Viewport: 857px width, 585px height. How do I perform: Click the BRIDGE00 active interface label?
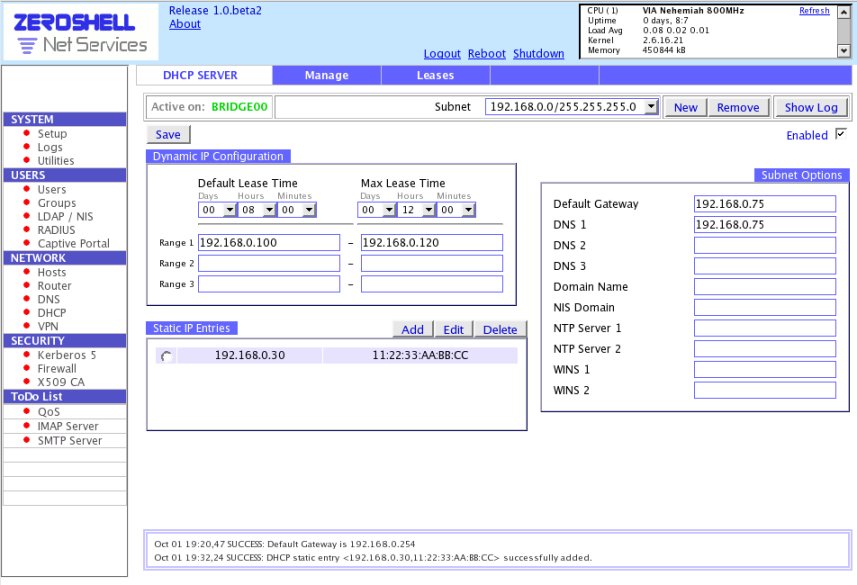pos(239,107)
